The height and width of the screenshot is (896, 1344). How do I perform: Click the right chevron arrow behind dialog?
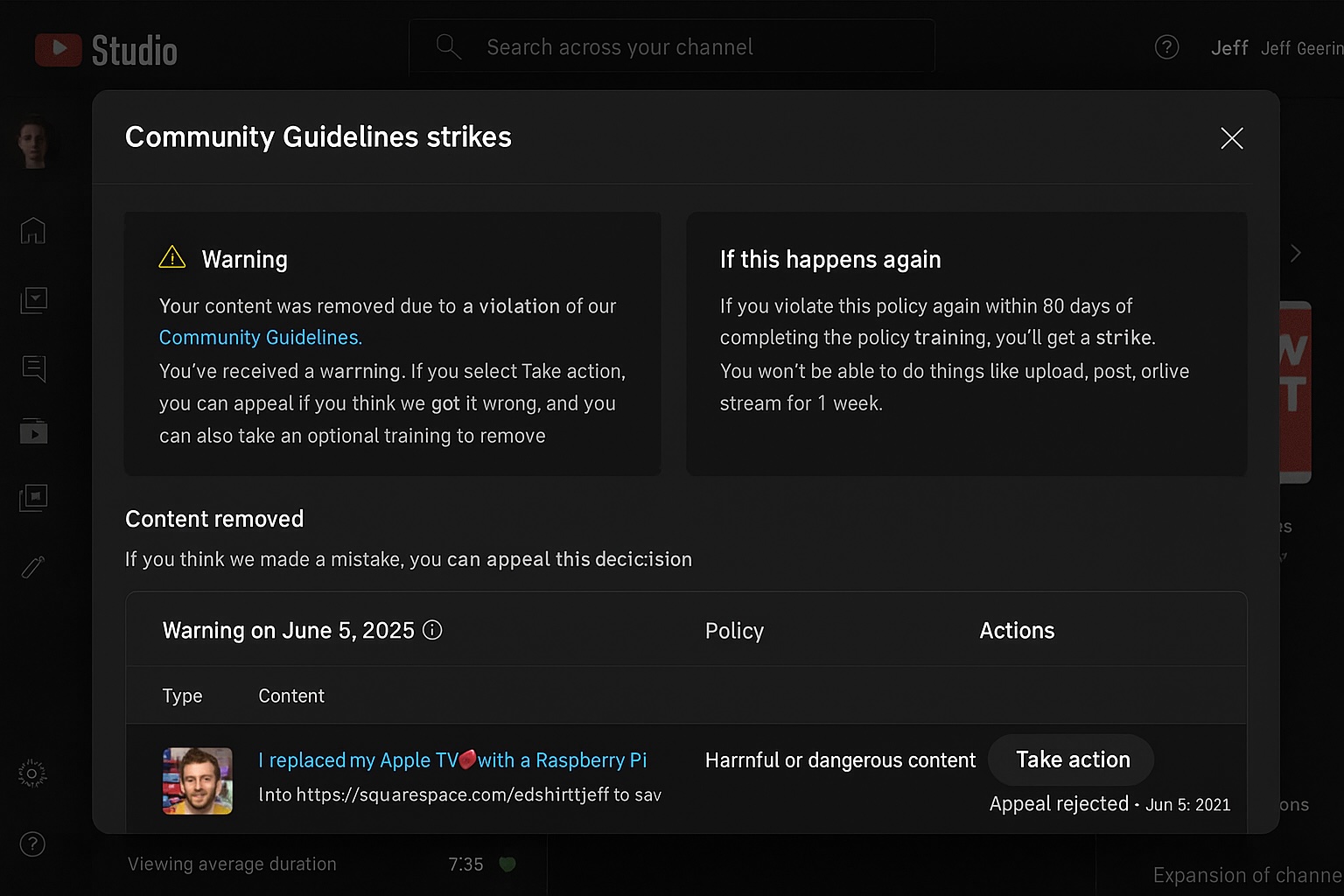click(x=1296, y=253)
